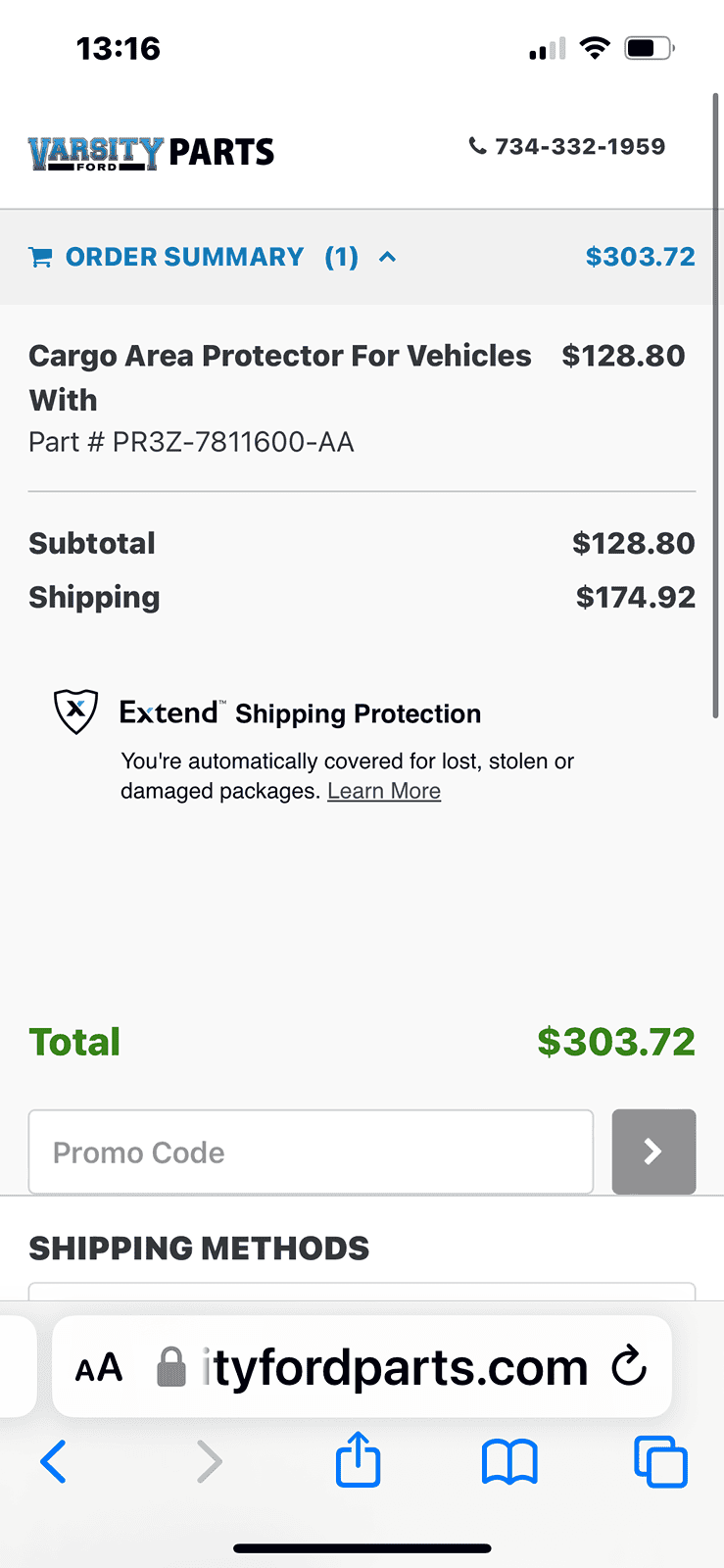Tap the Safari forward arrow

click(209, 1462)
